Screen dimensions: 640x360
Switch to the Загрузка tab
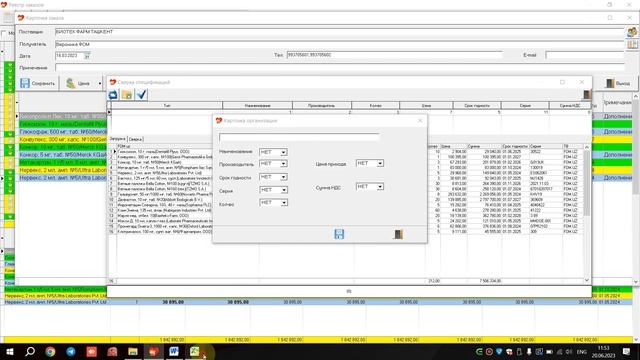[x=118, y=139]
